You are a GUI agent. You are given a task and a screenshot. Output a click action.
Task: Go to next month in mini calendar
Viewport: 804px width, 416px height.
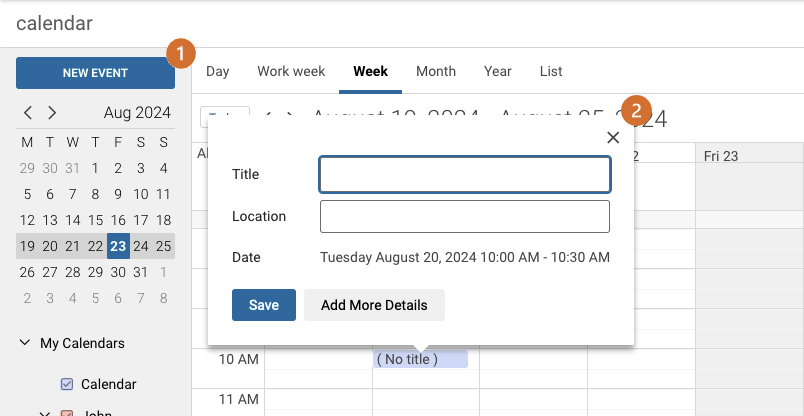click(52, 113)
